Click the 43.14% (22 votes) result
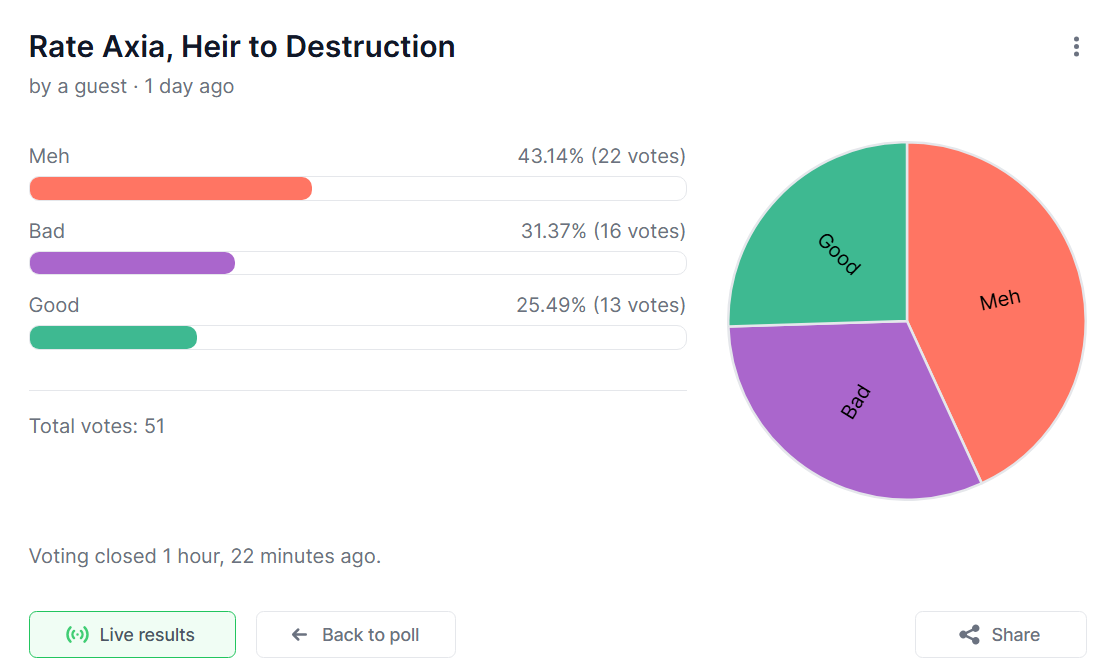 tap(601, 156)
